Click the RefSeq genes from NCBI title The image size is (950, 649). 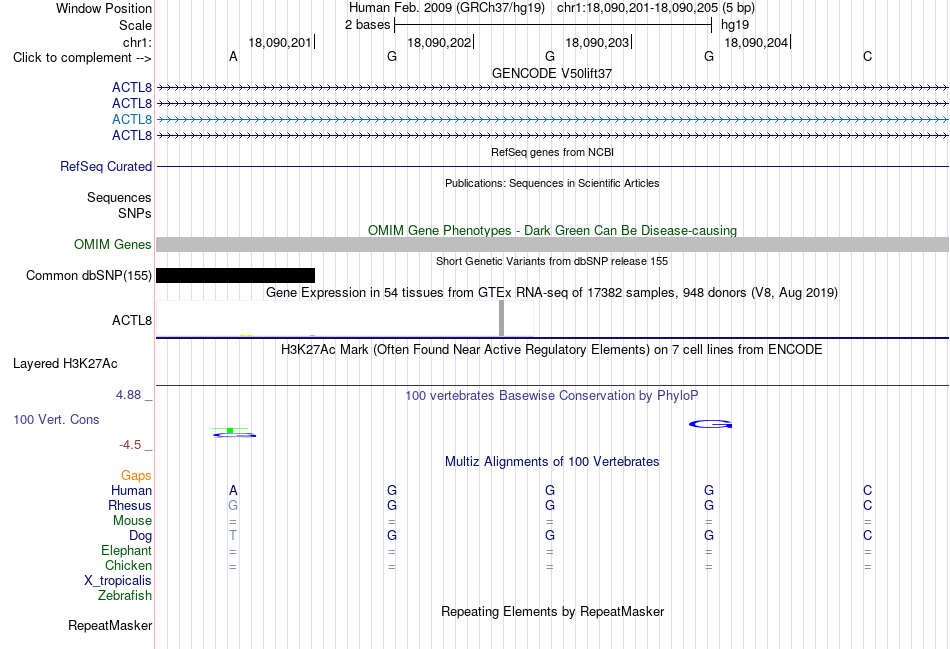tap(552, 152)
